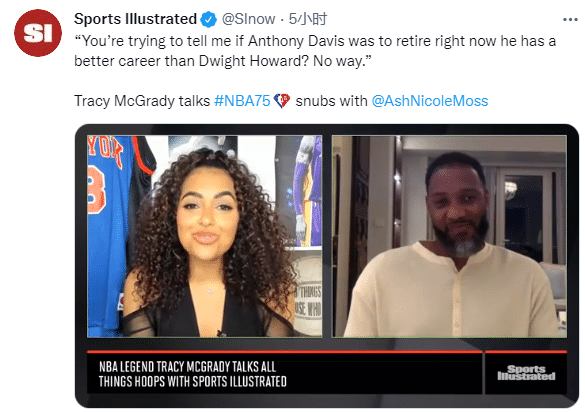The height and width of the screenshot is (412, 585).
Task: Click the 'snubs with' text
Action: [x=331, y=101]
